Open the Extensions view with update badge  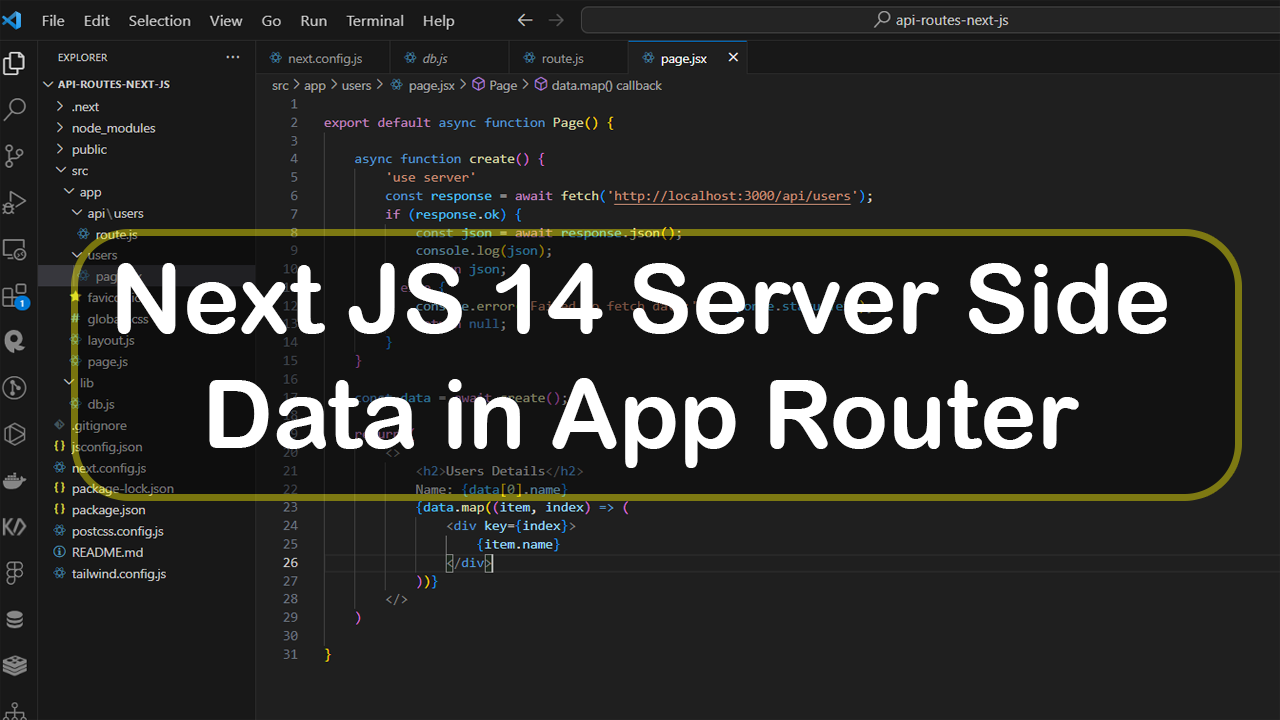[x=15, y=296]
